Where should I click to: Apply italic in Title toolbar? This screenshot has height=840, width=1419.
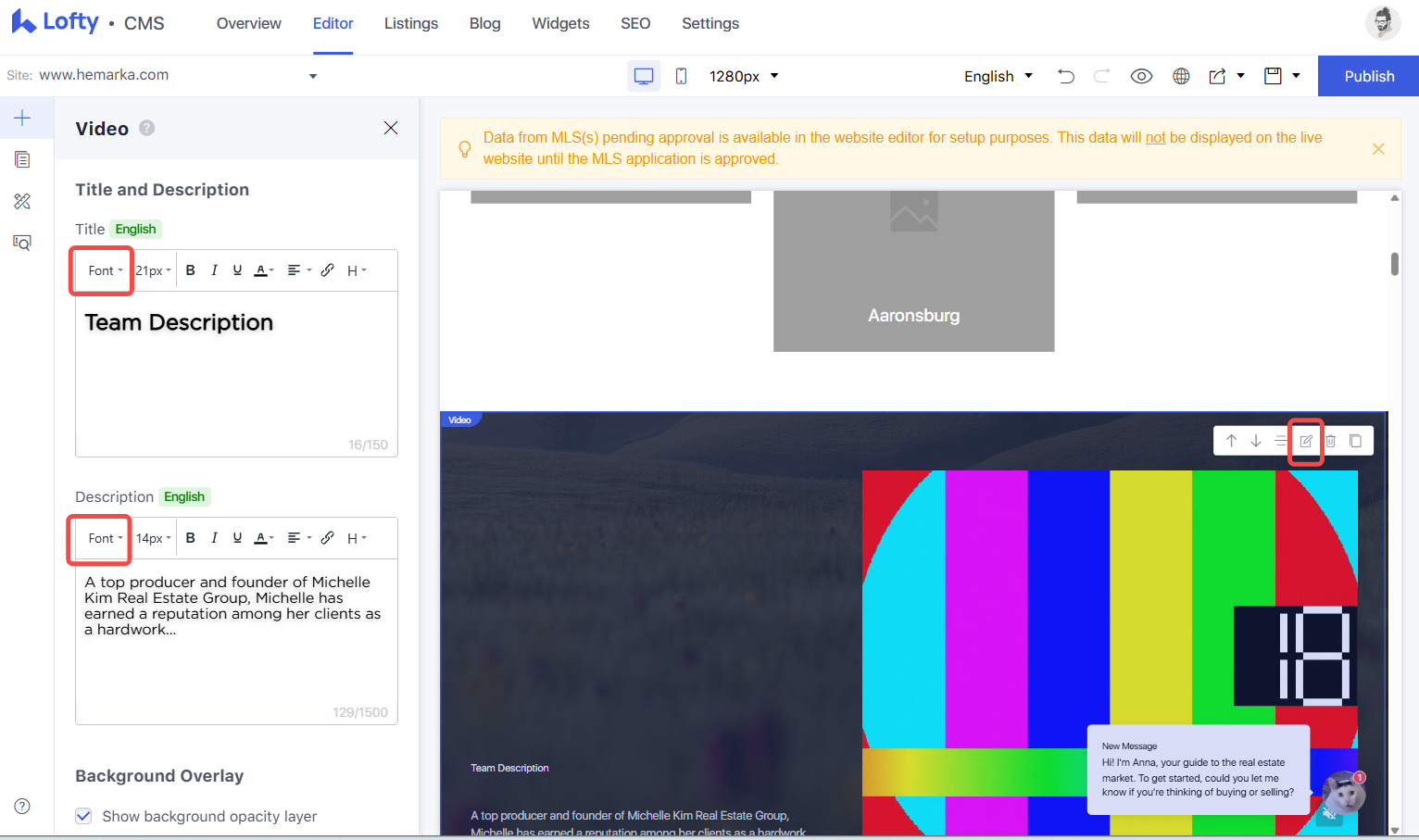click(x=214, y=270)
